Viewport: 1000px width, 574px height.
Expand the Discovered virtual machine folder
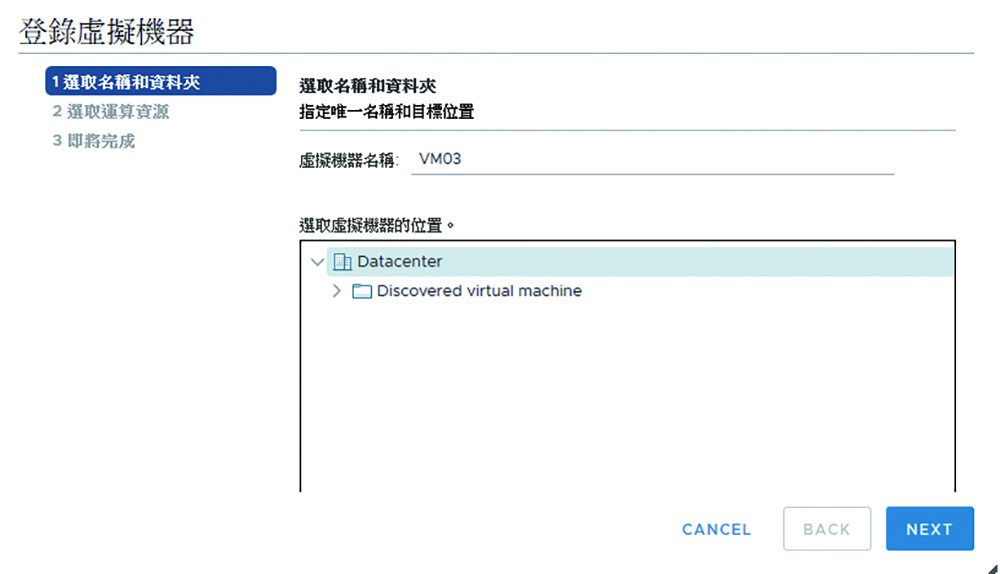pyautogui.click(x=337, y=291)
